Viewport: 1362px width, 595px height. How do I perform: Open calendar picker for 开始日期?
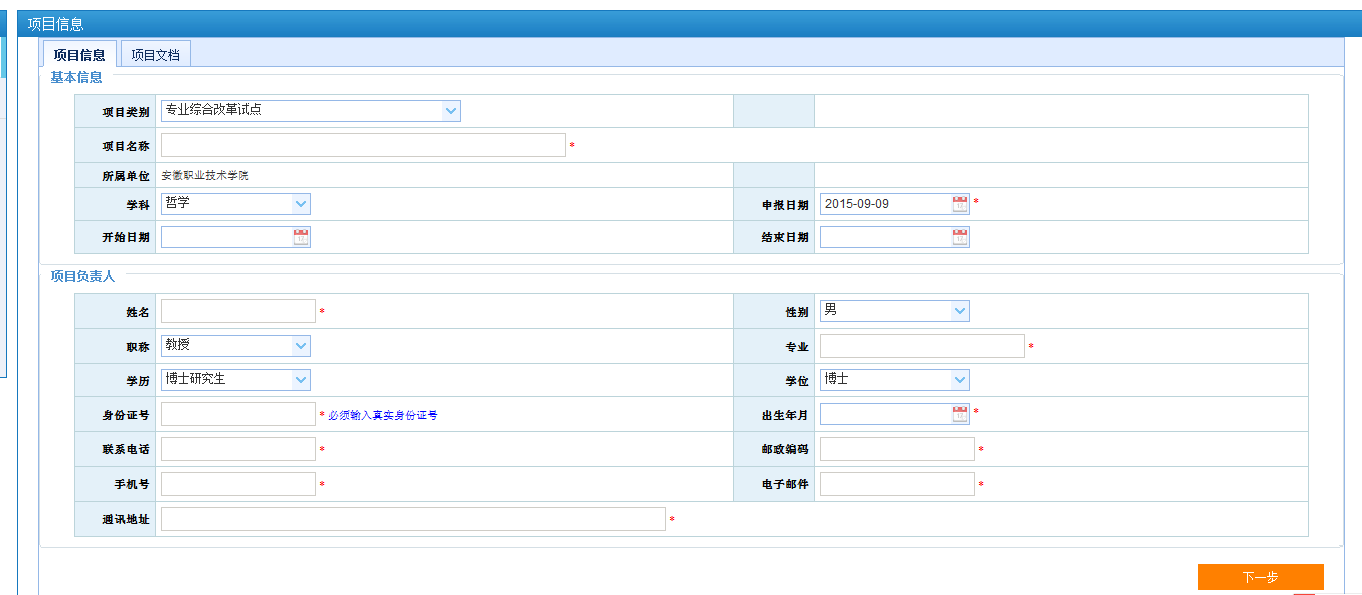tap(301, 237)
